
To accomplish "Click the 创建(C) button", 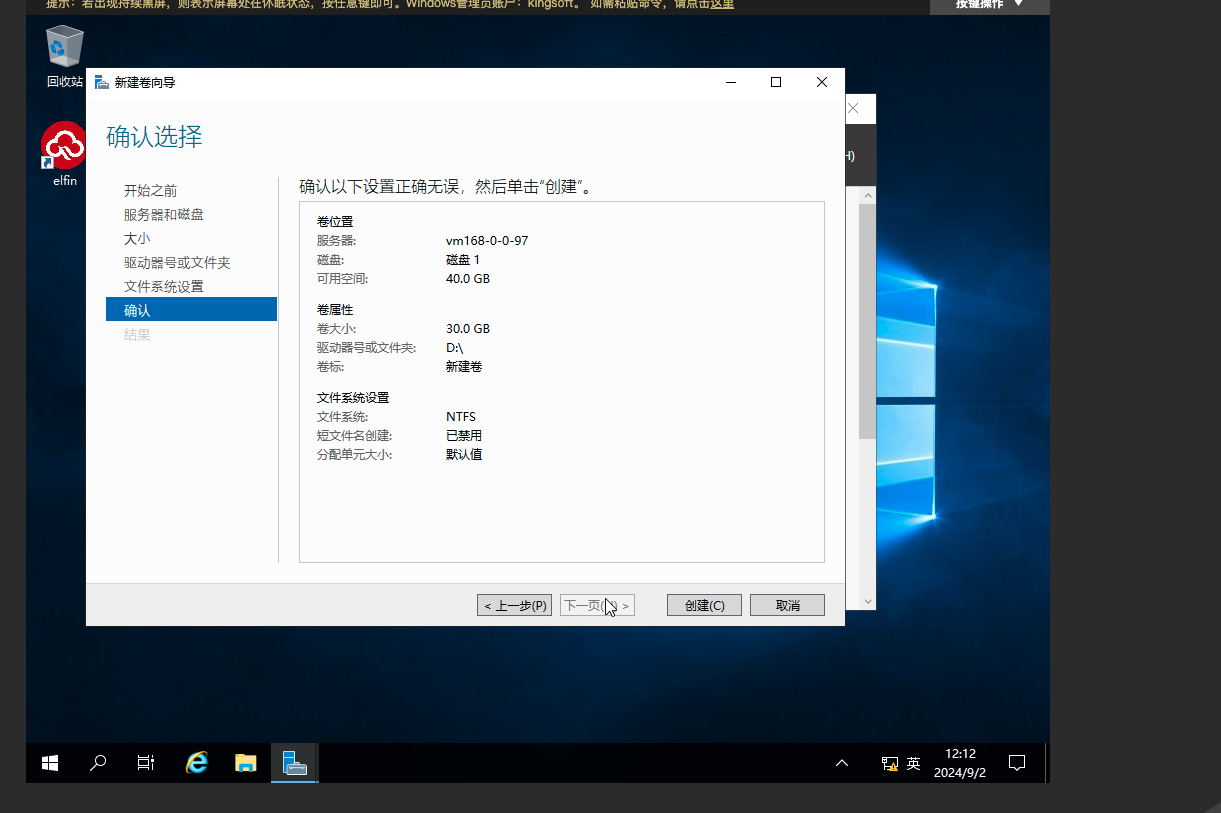I will pyautogui.click(x=704, y=605).
